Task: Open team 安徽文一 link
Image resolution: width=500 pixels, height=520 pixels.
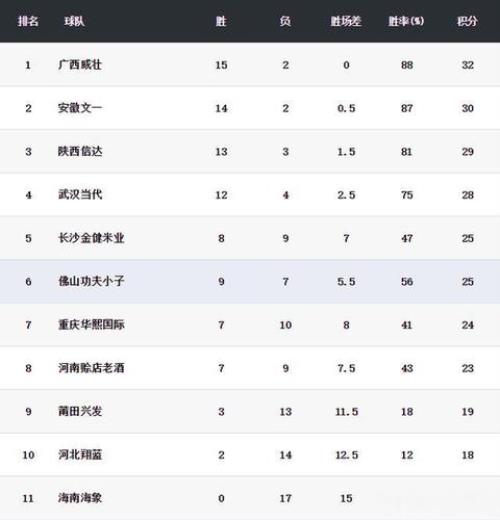Action: click(x=80, y=108)
